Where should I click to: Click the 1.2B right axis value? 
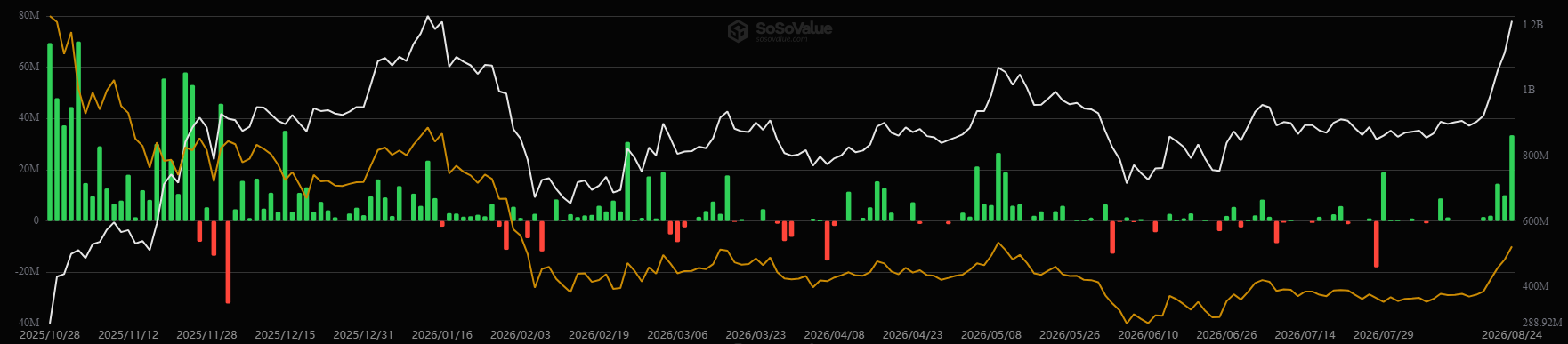pos(1532,26)
